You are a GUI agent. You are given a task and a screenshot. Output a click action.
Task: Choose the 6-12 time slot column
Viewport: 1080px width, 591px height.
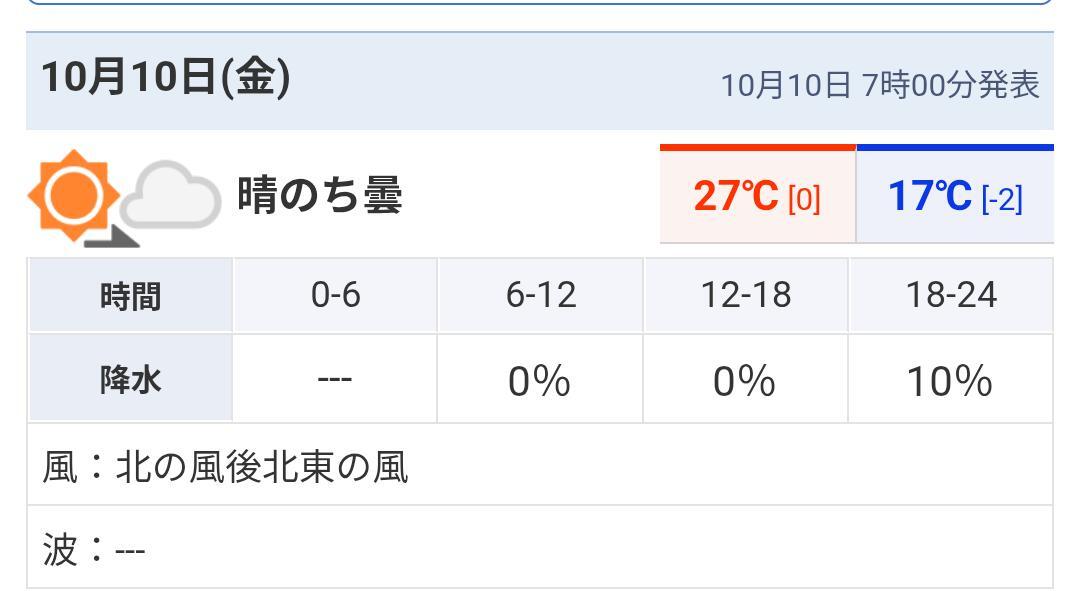(540, 296)
